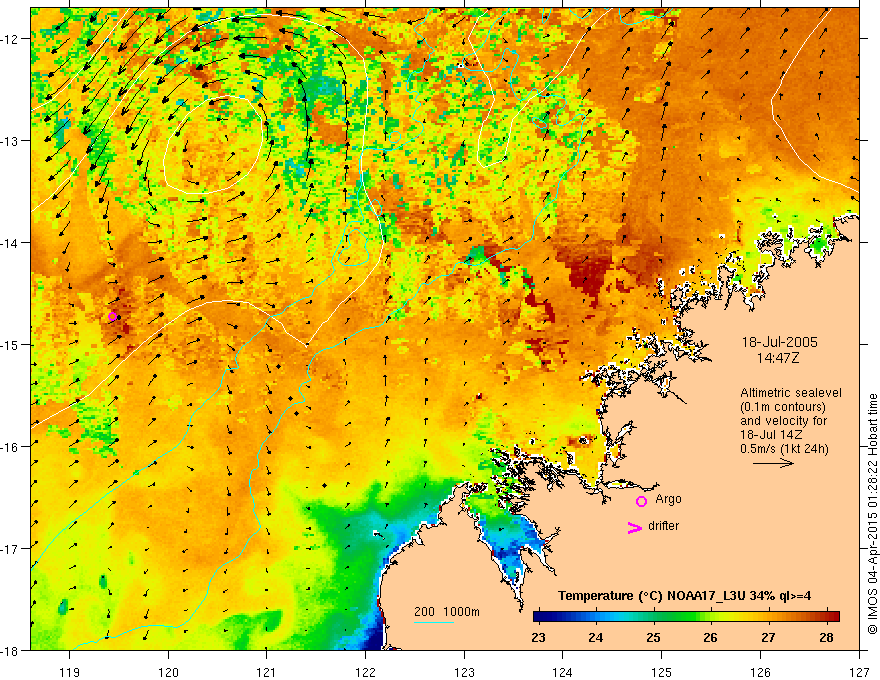880x680 pixels.
Task: Click latitude axis label -18
Action: pos(11,651)
